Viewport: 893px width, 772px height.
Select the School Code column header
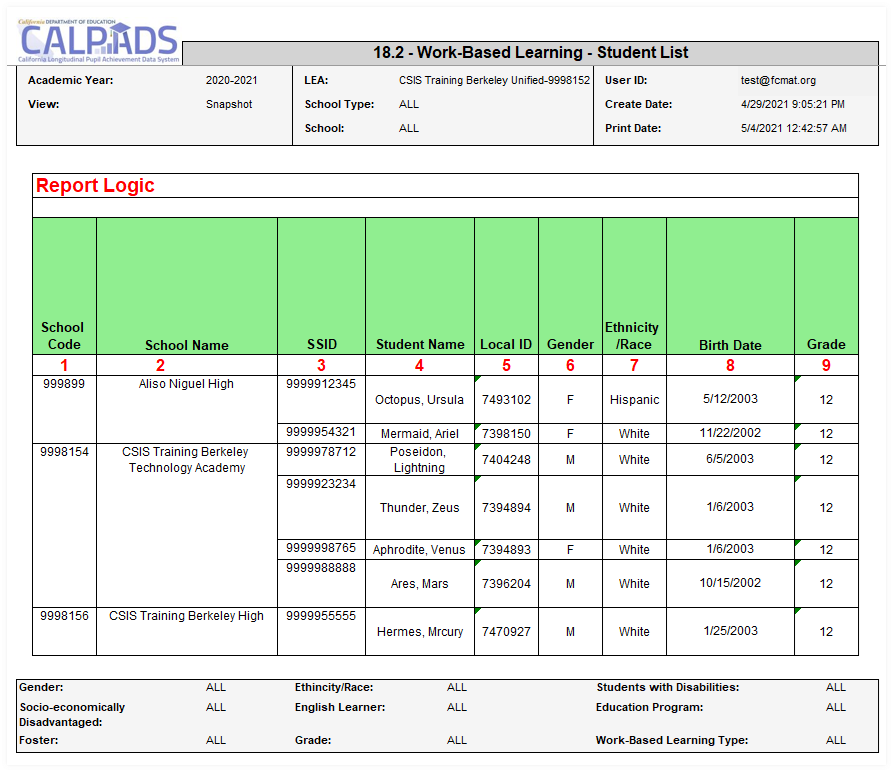click(x=63, y=335)
